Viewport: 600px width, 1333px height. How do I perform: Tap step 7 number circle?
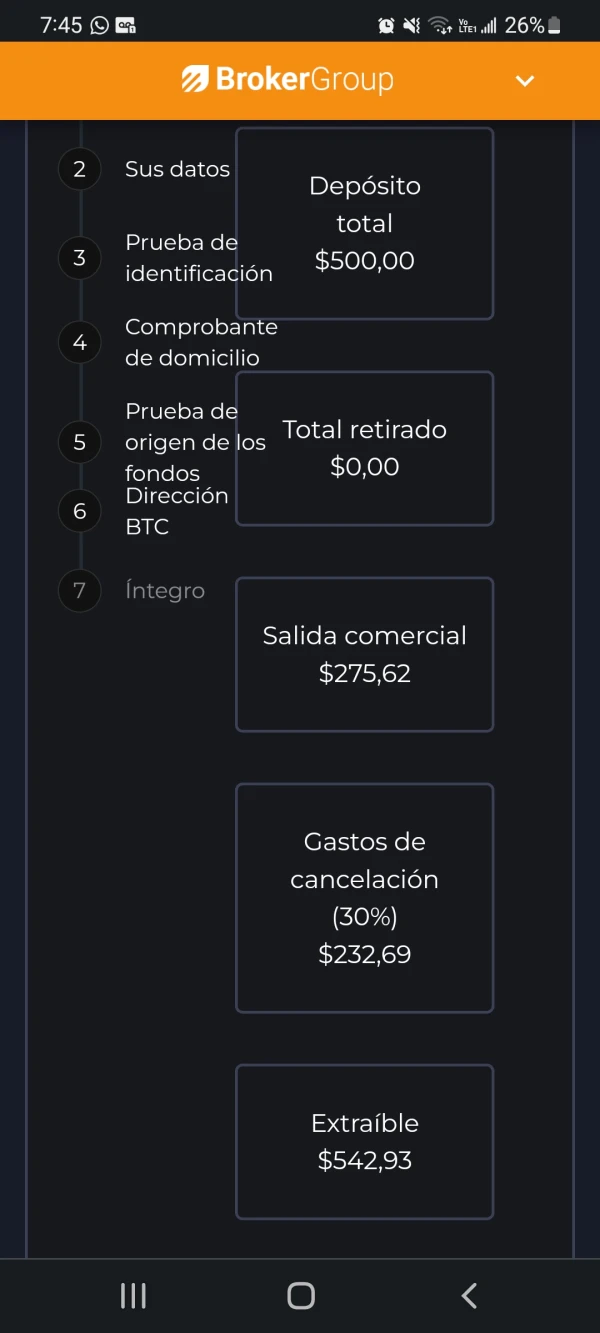pyautogui.click(x=80, y=590)
